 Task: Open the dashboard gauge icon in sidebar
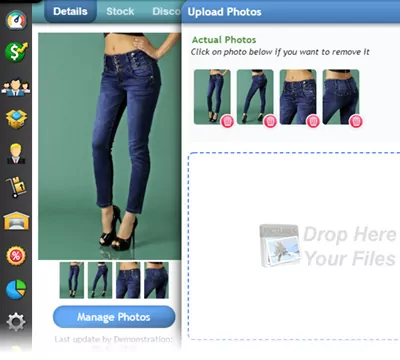point(16,20)
